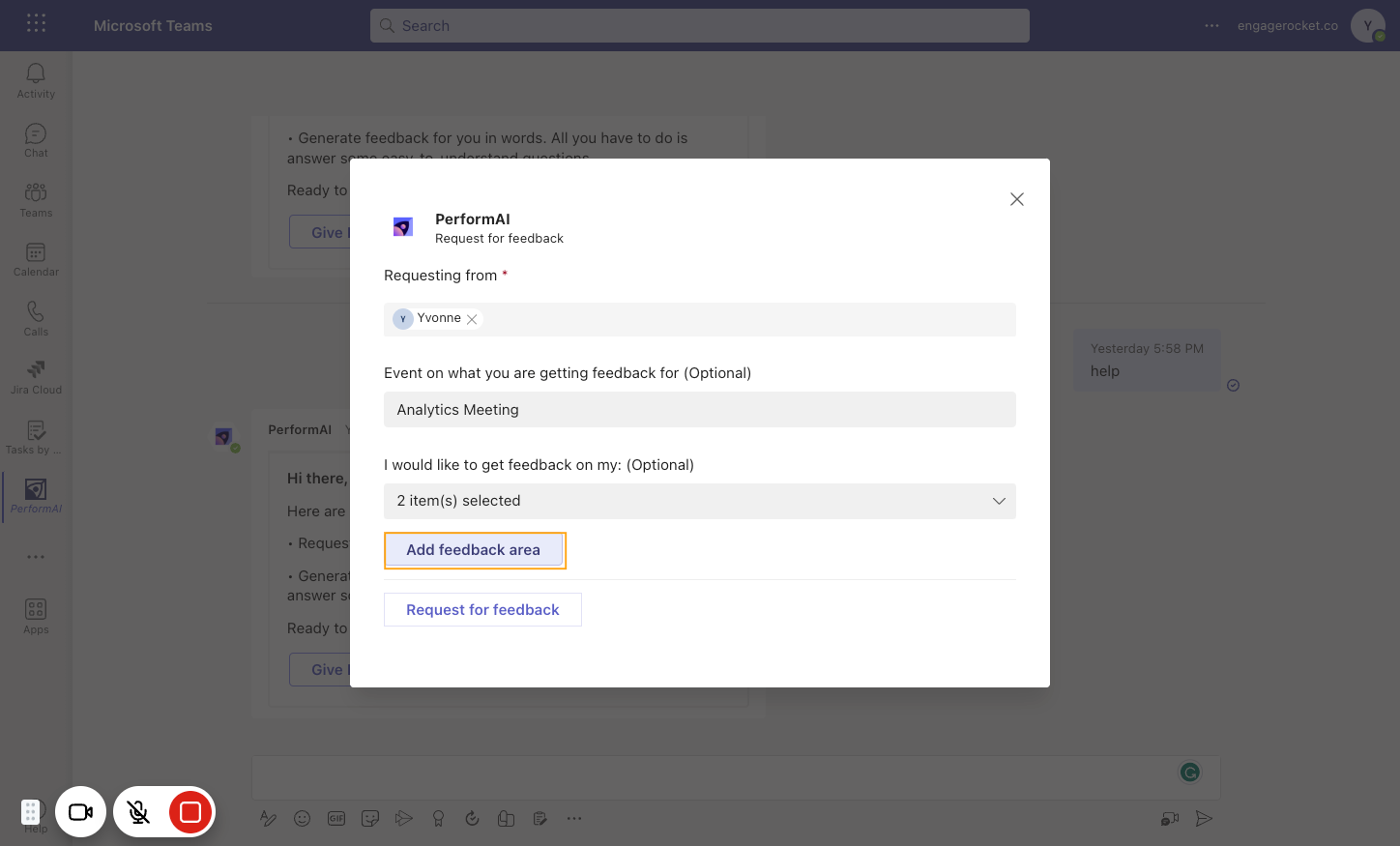1400x846 pixels.
Task: Remove Yvonne from Requesting from
Action: click(x=472, y=319)
